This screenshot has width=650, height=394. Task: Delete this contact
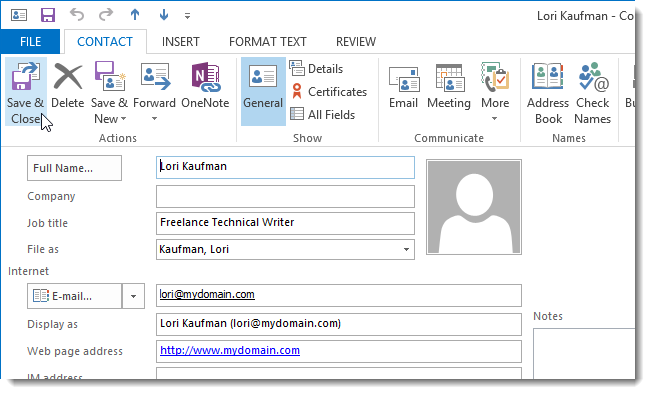pos(68,86)
